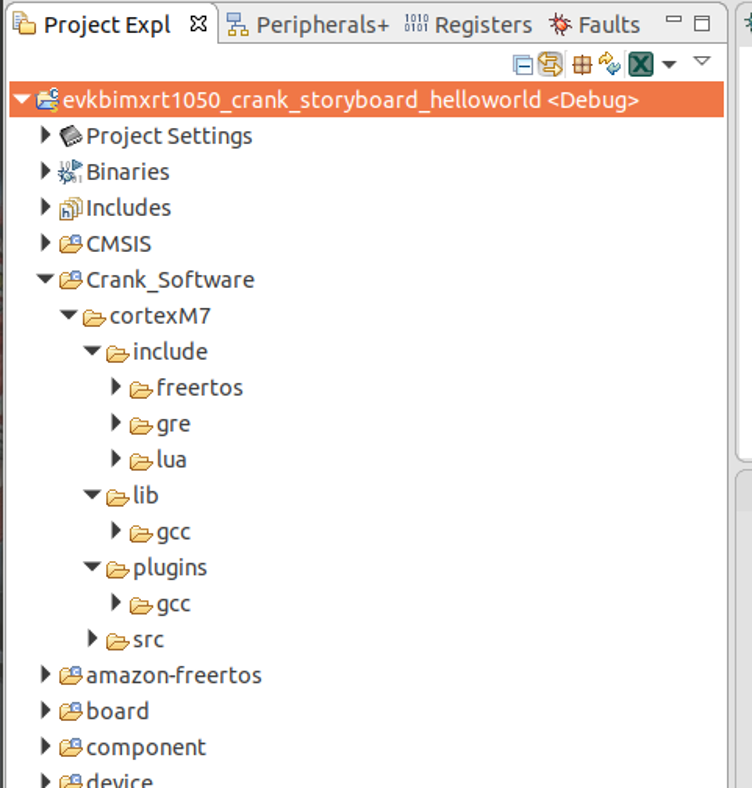Expand the CMSIS folder
This screenshot has width=752, height=788.
46,243
